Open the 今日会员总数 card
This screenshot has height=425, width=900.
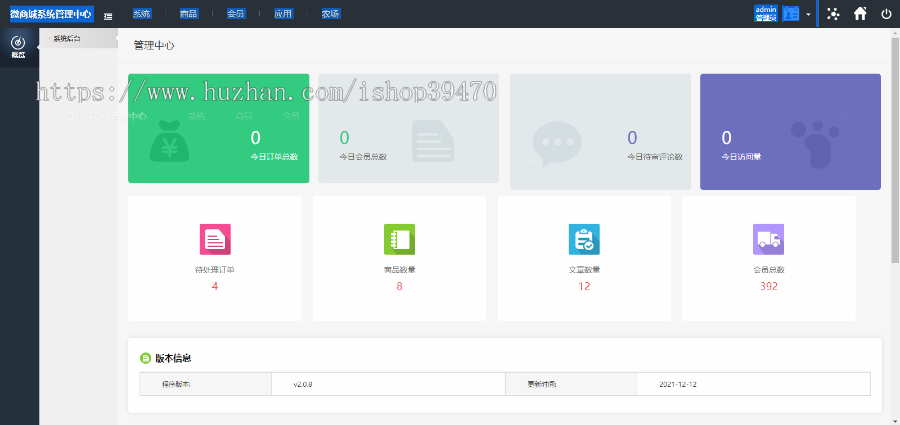click(408, 128)
